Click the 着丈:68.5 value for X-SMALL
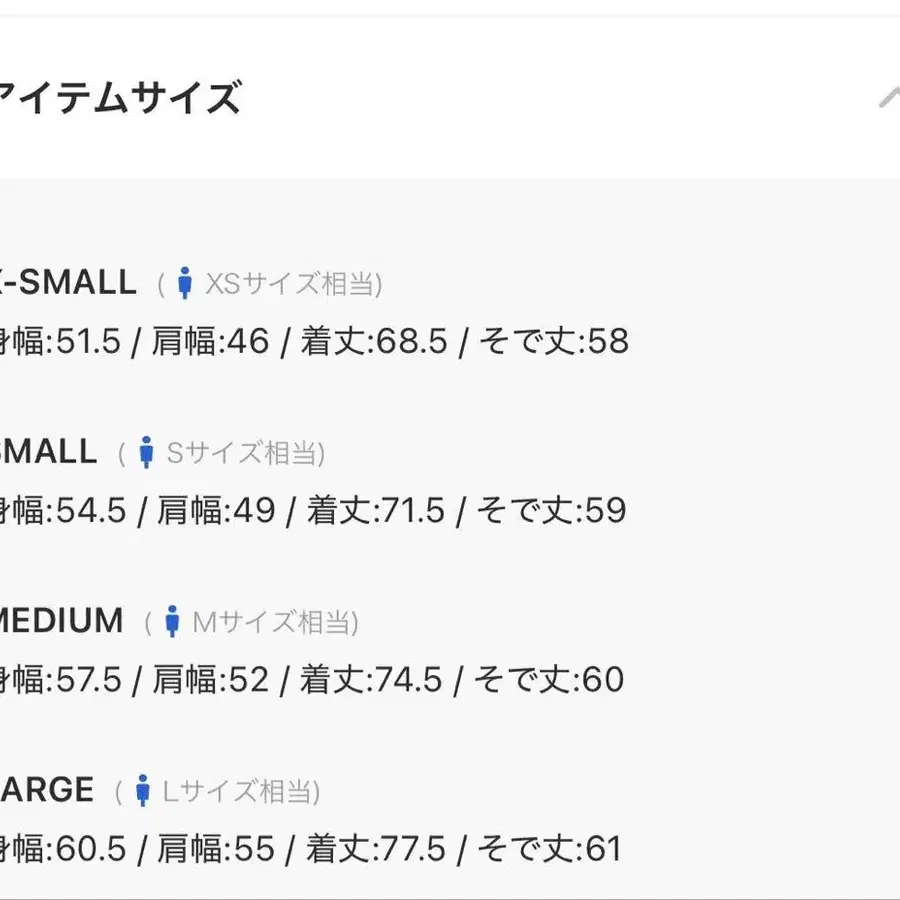The width and height of the screenshot is (900, 900). coord(373,342)
